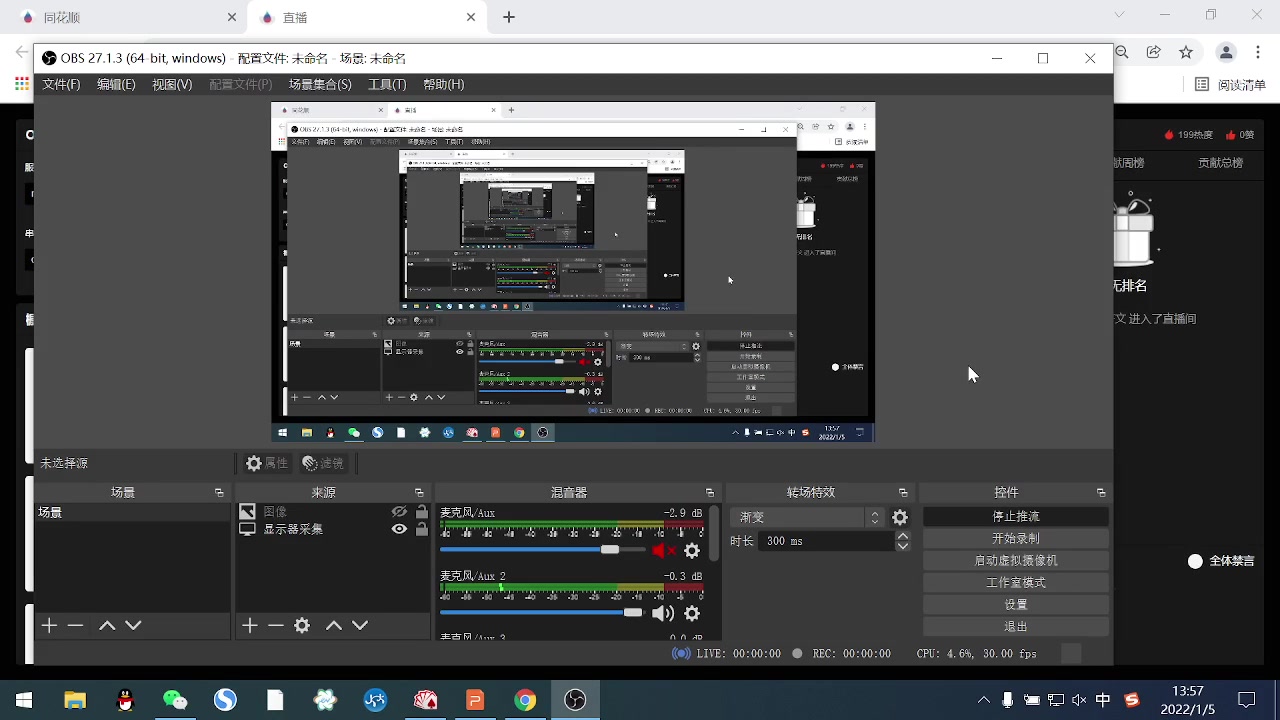Remove selected scene with the minus icon
Viewport: 1280px width, 720px height.
point(75,626)
